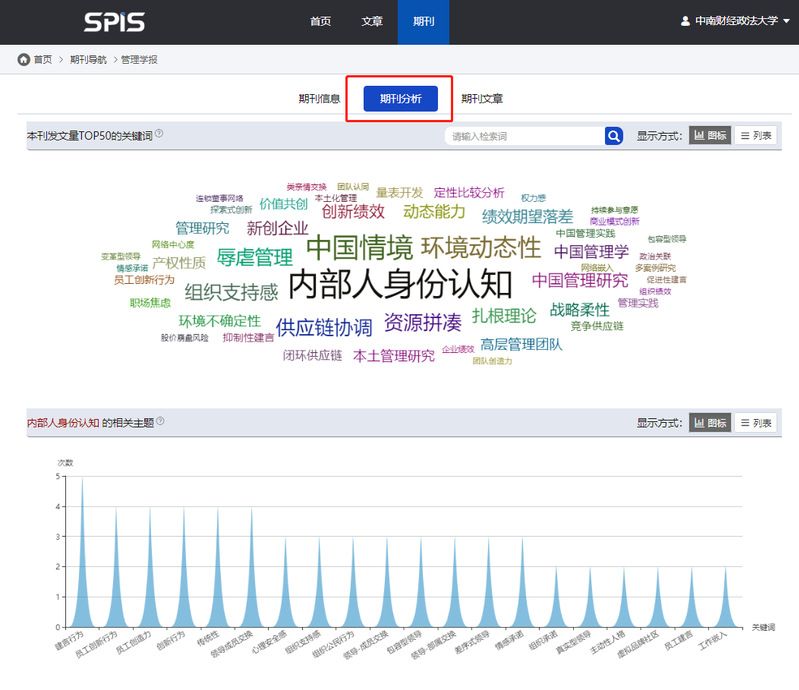Click the blue search magnifier button

pos(614,136)
